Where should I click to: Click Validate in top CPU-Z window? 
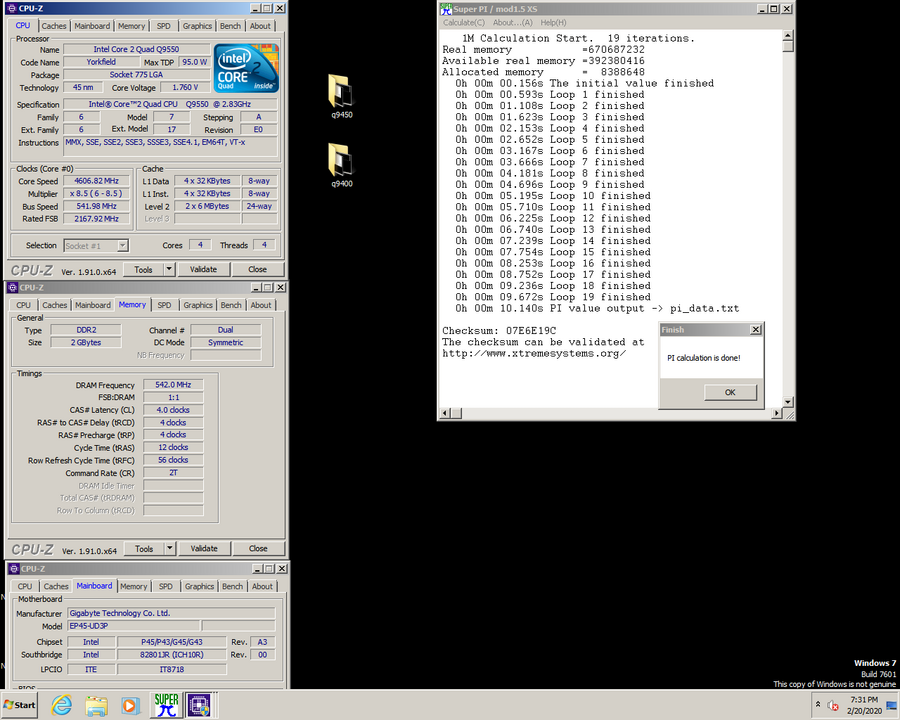coord(204,269)
